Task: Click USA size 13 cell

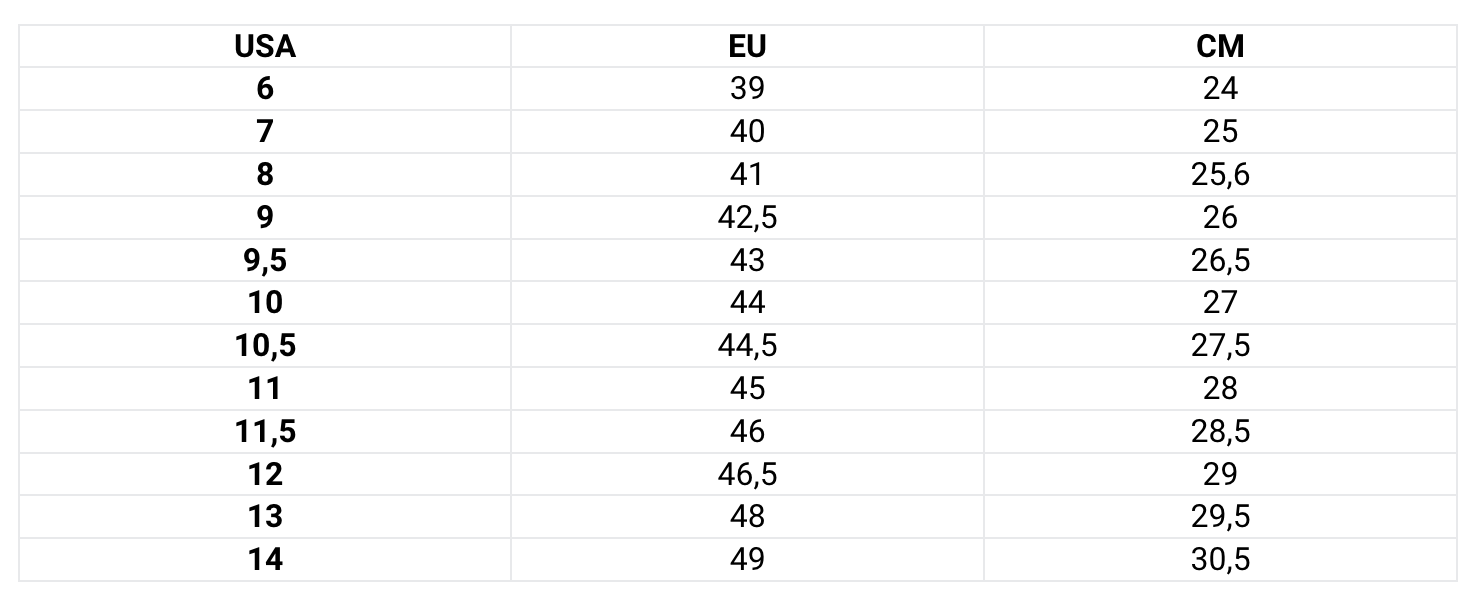Action: (265, 516)
